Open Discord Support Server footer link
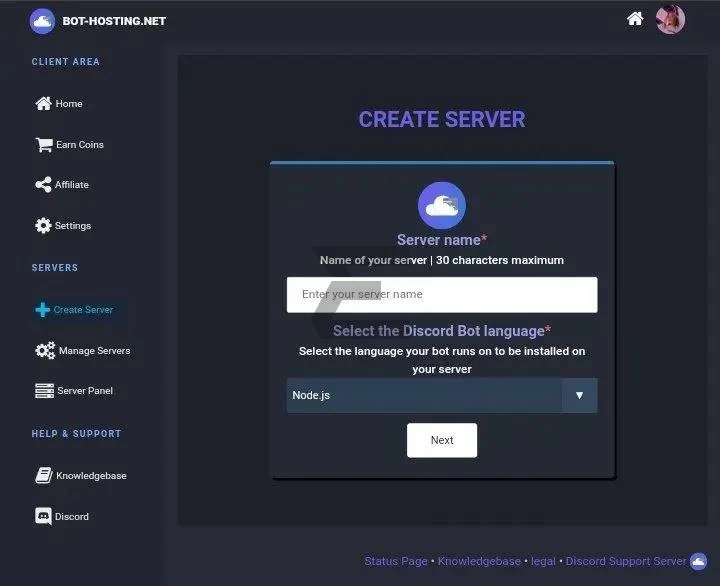The height and width of the screenshot is (586, 720). [626, 561]
